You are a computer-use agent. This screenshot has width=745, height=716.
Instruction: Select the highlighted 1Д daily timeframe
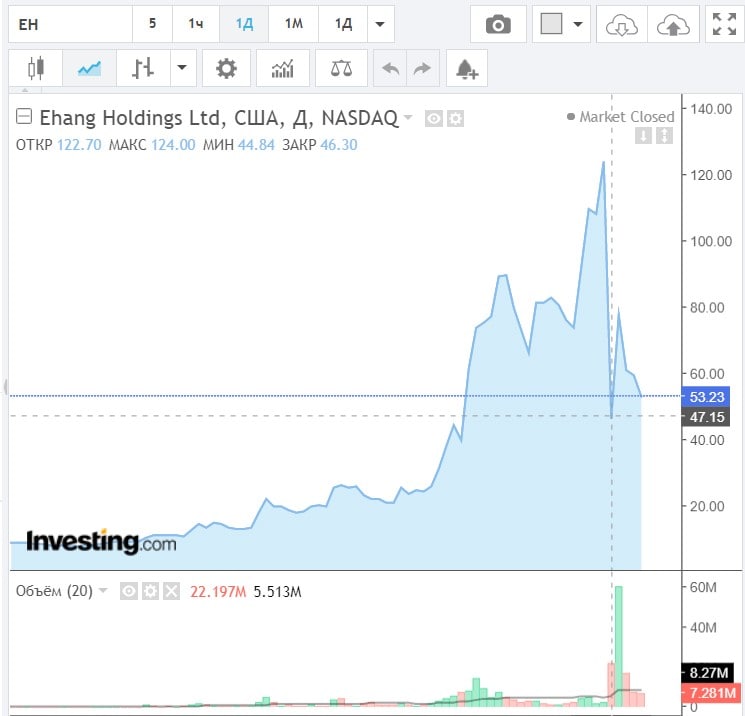tap(244, 24)
